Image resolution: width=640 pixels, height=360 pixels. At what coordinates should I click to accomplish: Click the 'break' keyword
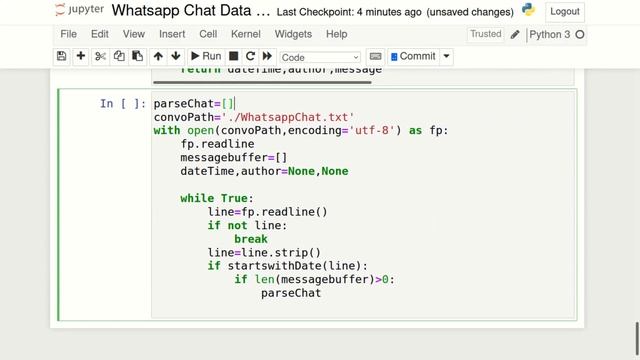251,239
